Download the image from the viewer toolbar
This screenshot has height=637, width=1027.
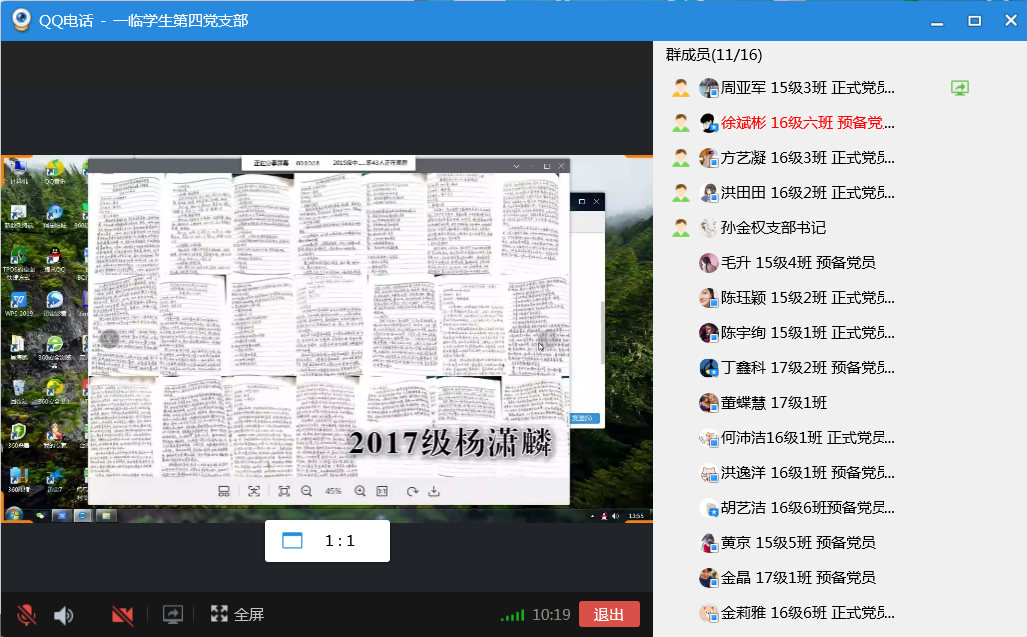[434, 491]
